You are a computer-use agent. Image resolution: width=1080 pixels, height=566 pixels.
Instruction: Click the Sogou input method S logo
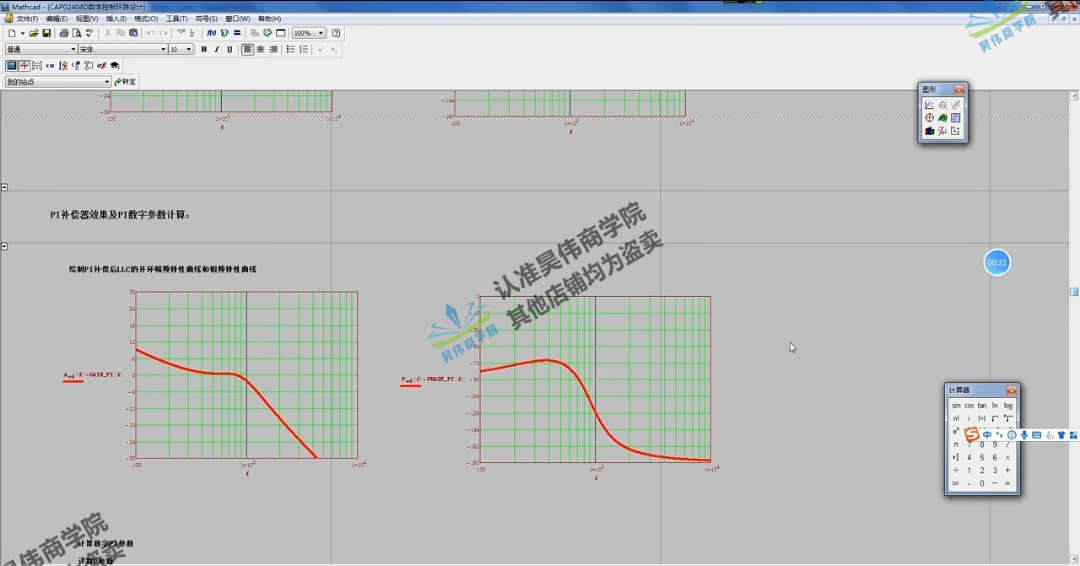[x=971, y=434]
